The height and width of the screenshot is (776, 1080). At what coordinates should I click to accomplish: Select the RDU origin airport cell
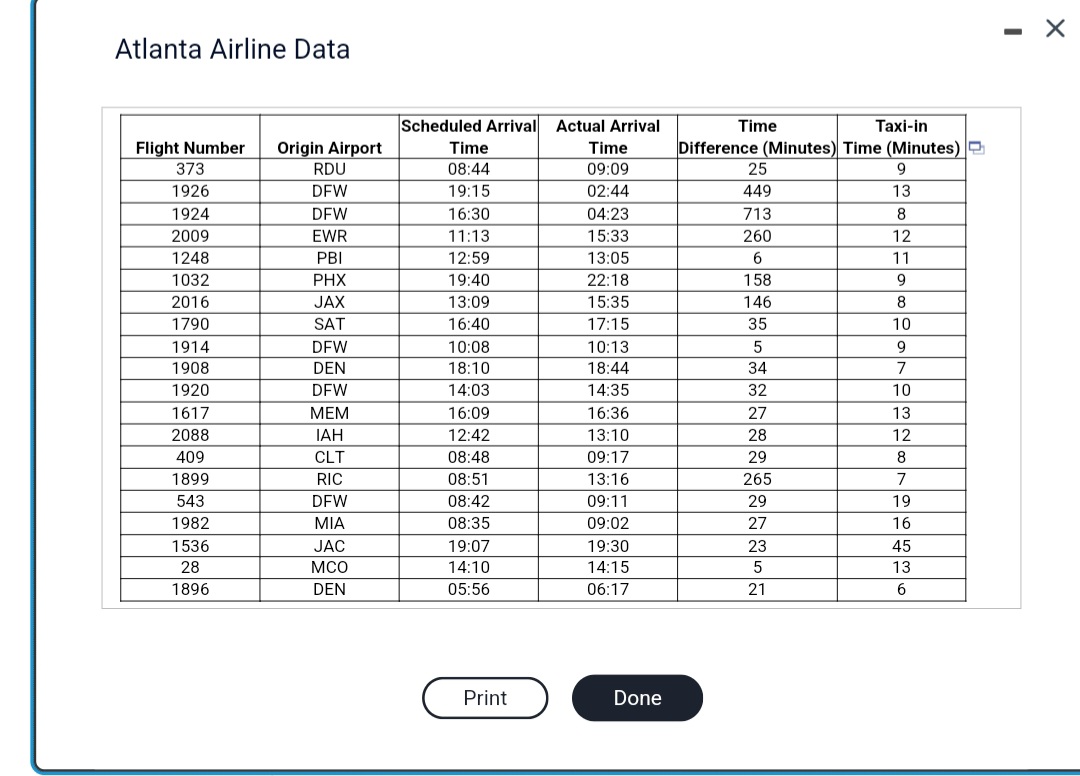click(330, 169)
